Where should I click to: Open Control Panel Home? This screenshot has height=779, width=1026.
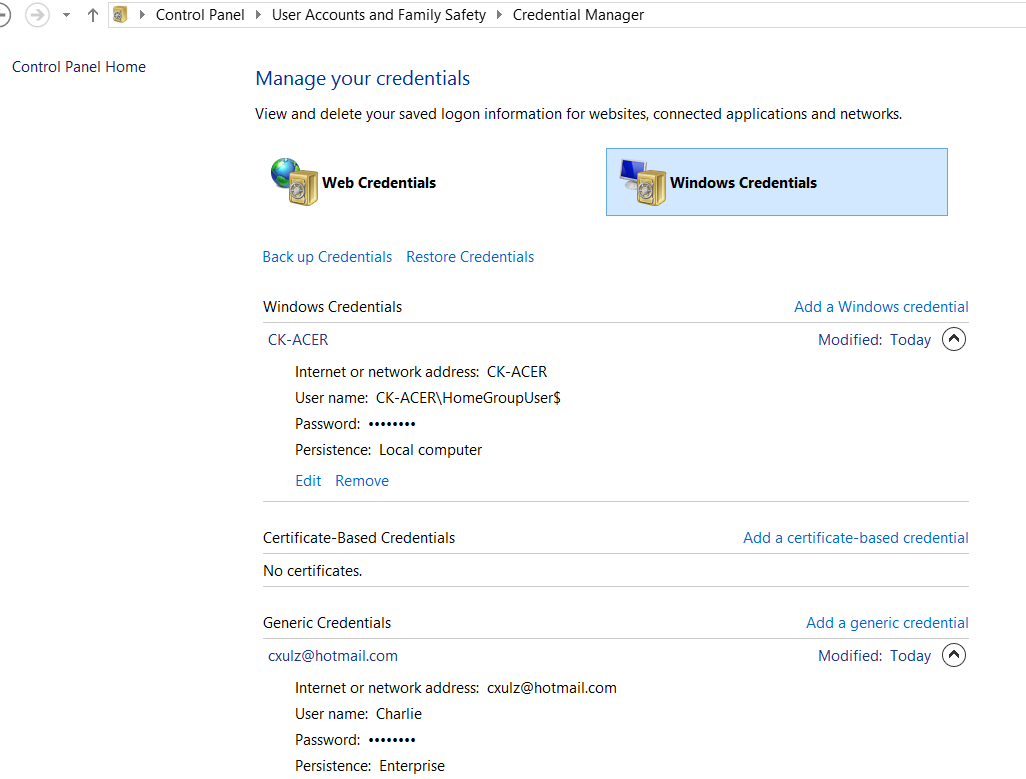coord(79,67)
